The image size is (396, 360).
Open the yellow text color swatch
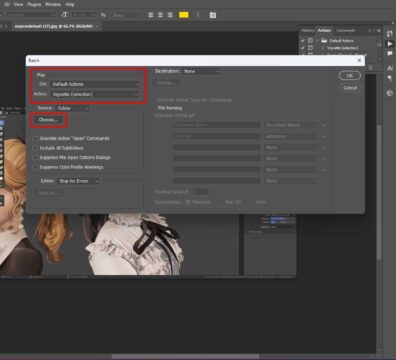(x=184, y=15)
